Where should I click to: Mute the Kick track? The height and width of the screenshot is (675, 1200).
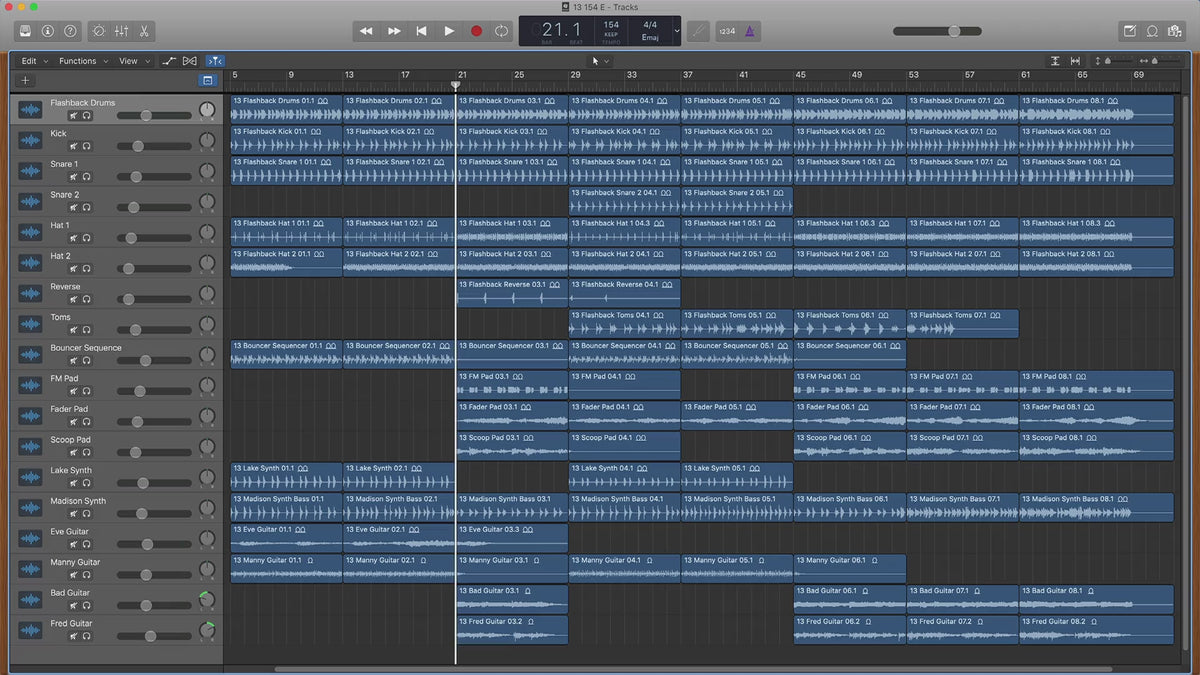pos(73,146)
